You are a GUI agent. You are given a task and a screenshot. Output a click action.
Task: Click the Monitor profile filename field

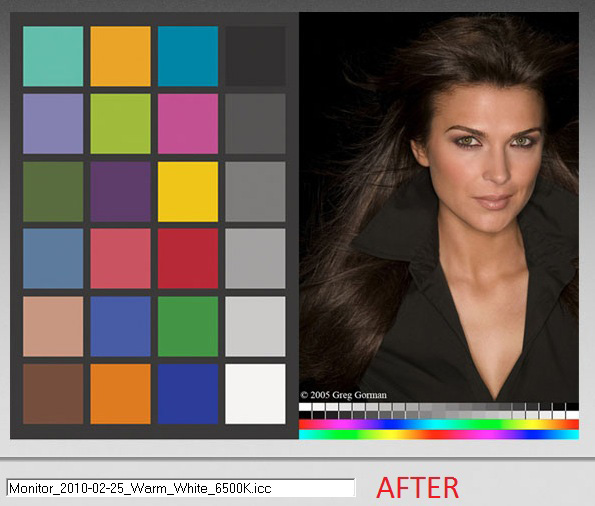pyautogui.click(x=181, y=488)
